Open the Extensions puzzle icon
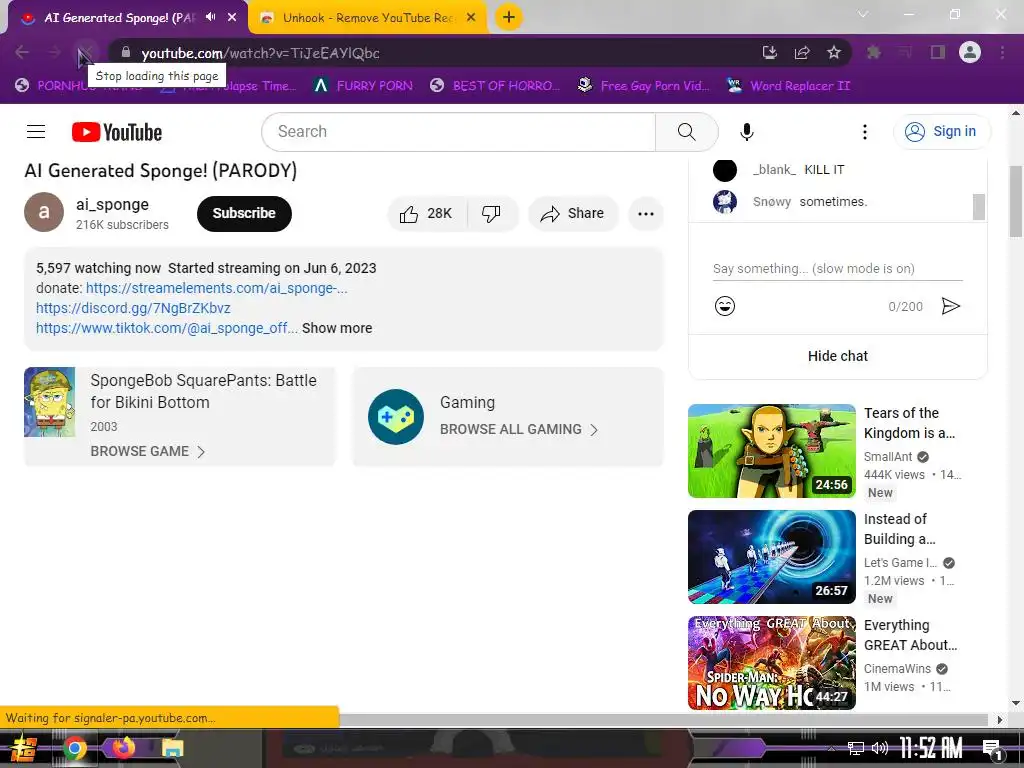Image resolution: width=1024 pixels, height=768 pixels. pos(874,53)
